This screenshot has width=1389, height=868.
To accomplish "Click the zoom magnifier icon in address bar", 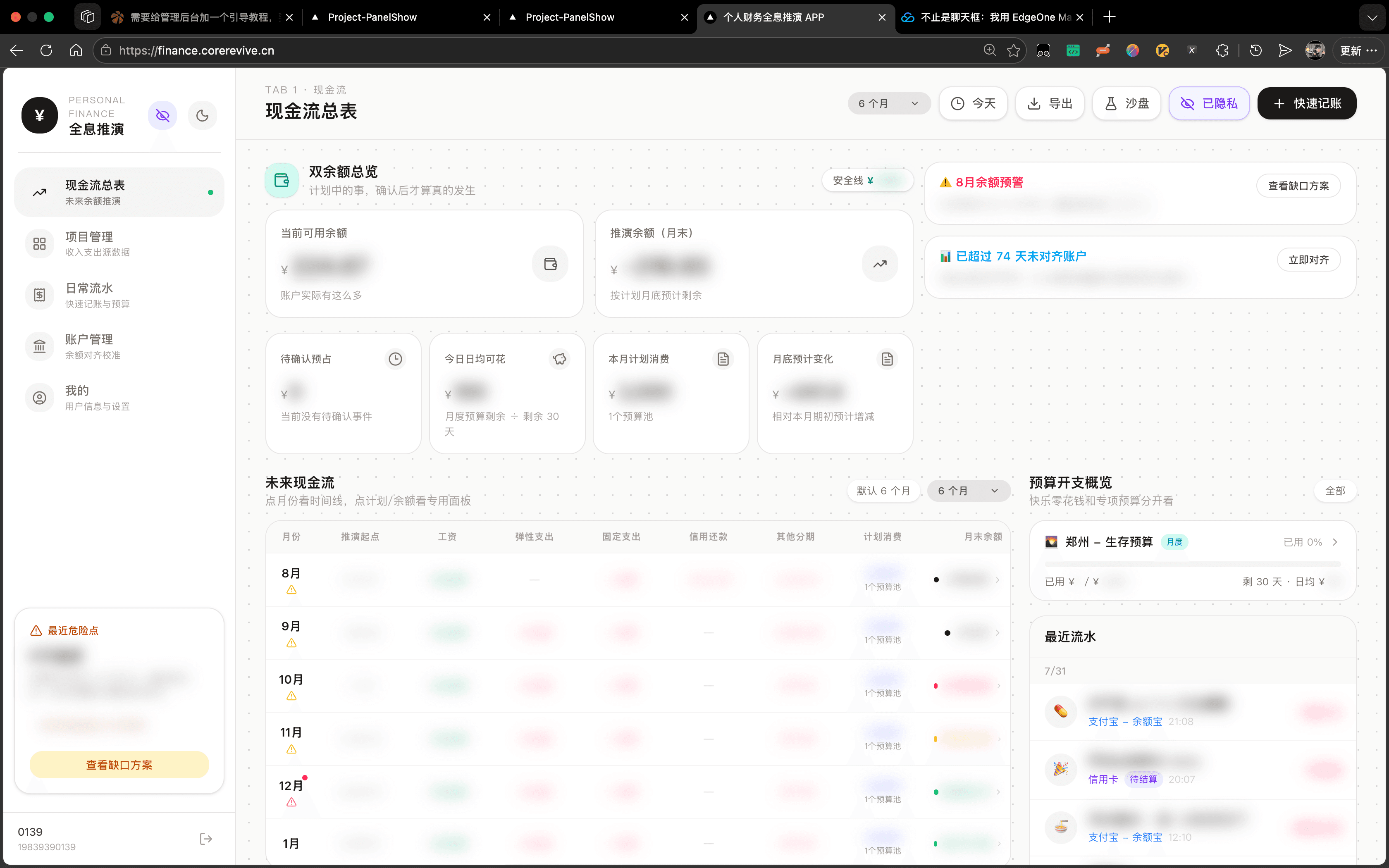I will [990, 50].
